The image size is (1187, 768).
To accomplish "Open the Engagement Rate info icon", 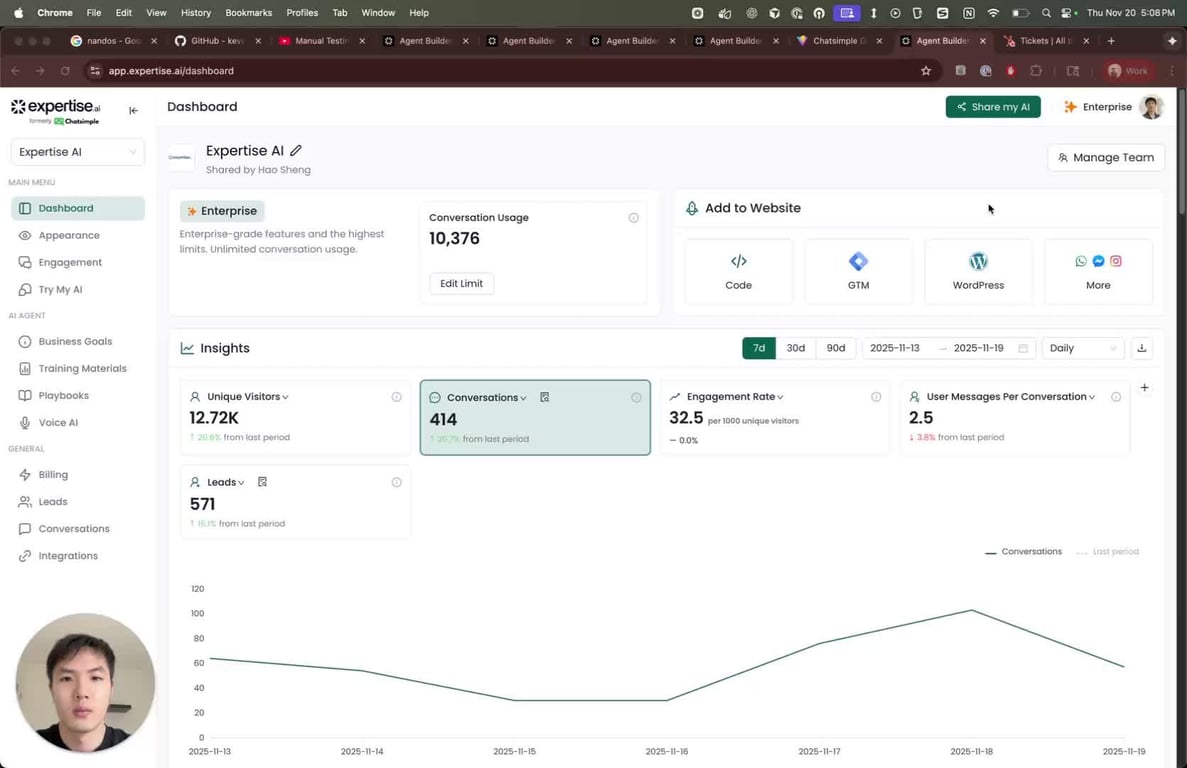I will (876, 396).
